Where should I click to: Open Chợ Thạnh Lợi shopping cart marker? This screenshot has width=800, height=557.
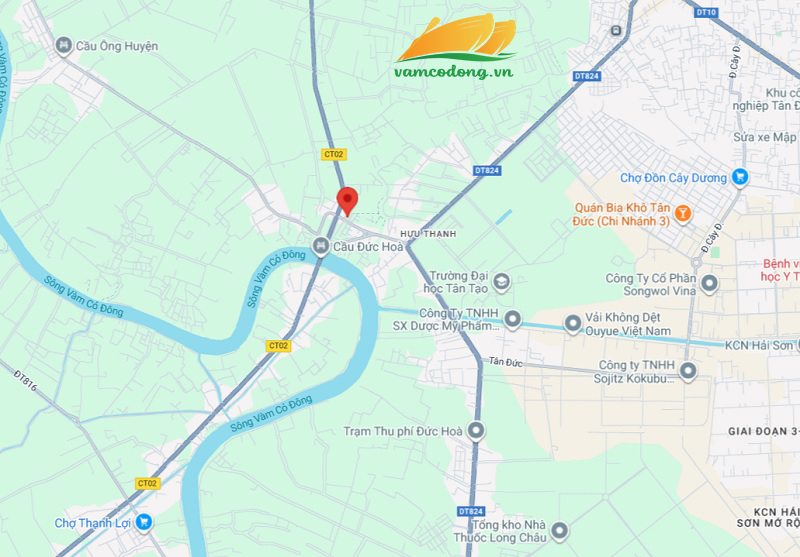pos(144,522)
